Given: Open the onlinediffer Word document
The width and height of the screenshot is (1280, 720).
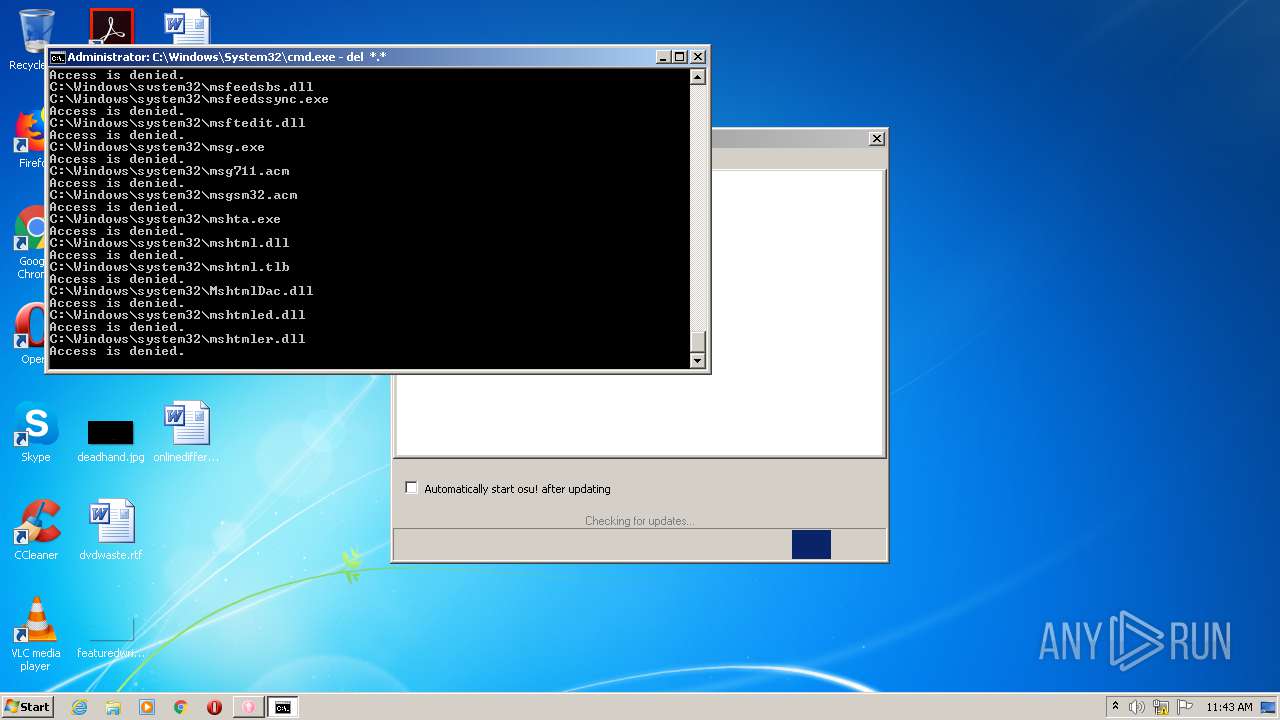Looking at the screenshot, I should [186, 433].
